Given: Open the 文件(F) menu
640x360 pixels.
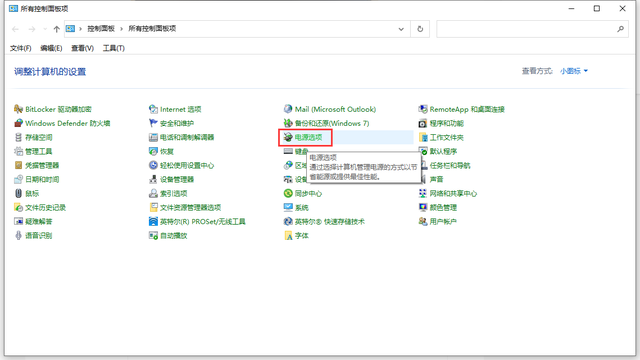Looking at the screenshot, I should pos(20,48).
